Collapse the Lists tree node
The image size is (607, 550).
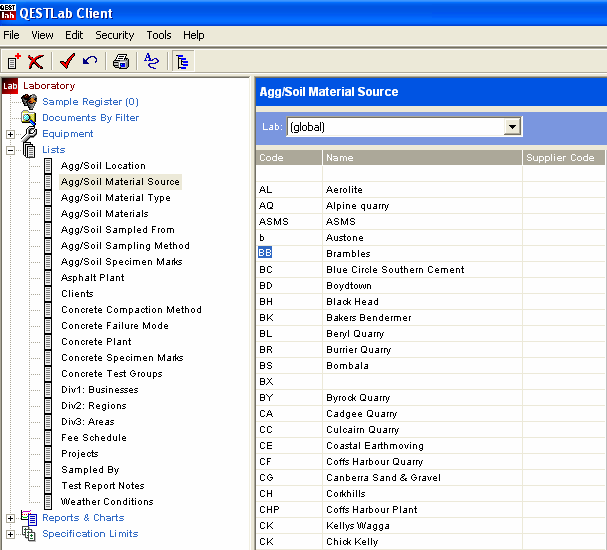11,150
